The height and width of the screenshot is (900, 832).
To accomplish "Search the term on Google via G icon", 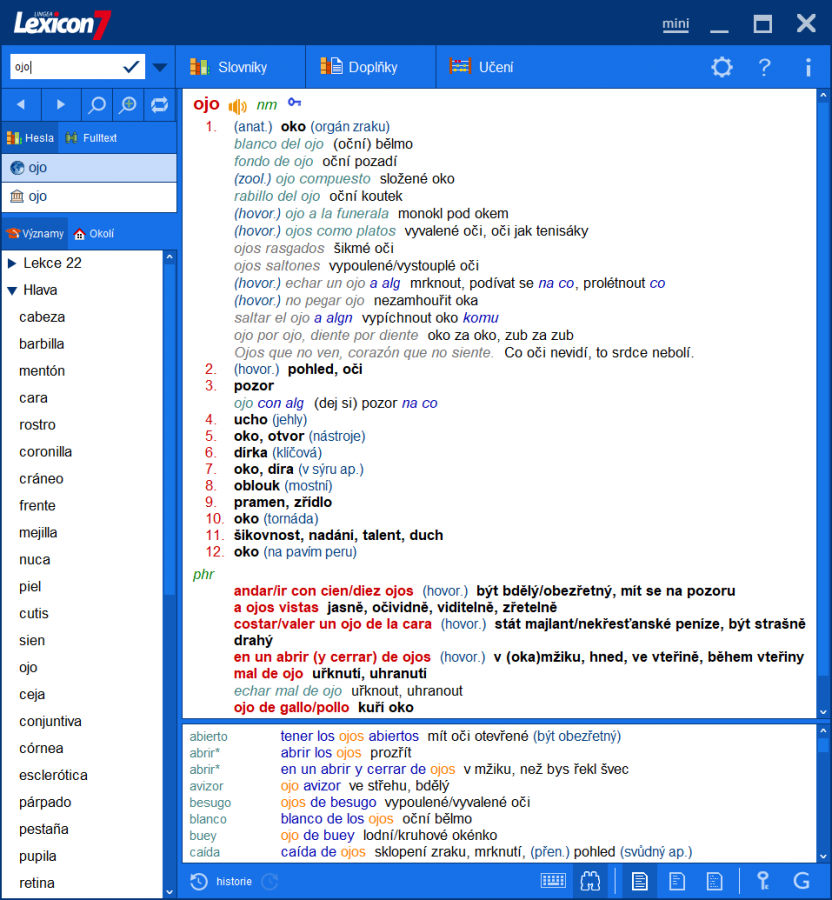I will [800, 881].
